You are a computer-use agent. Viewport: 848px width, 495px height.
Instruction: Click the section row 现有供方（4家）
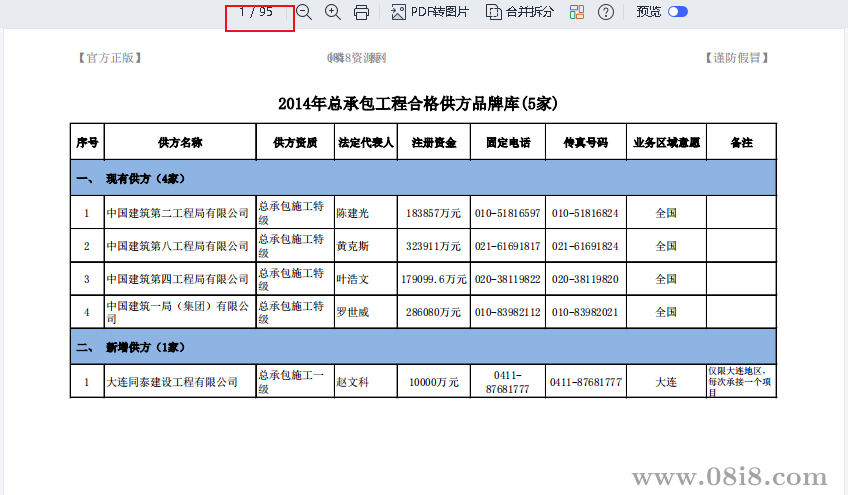click(423, 178)
